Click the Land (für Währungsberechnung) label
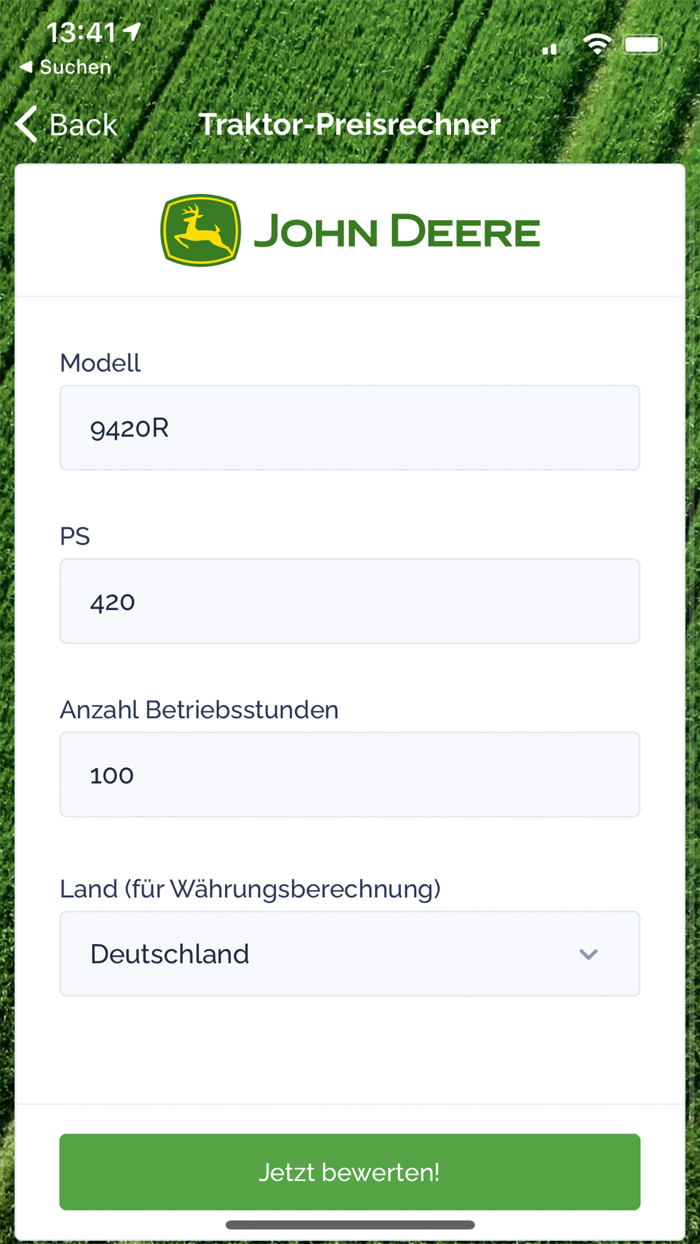Screen dimensions: 700x1244 point(250,888)
